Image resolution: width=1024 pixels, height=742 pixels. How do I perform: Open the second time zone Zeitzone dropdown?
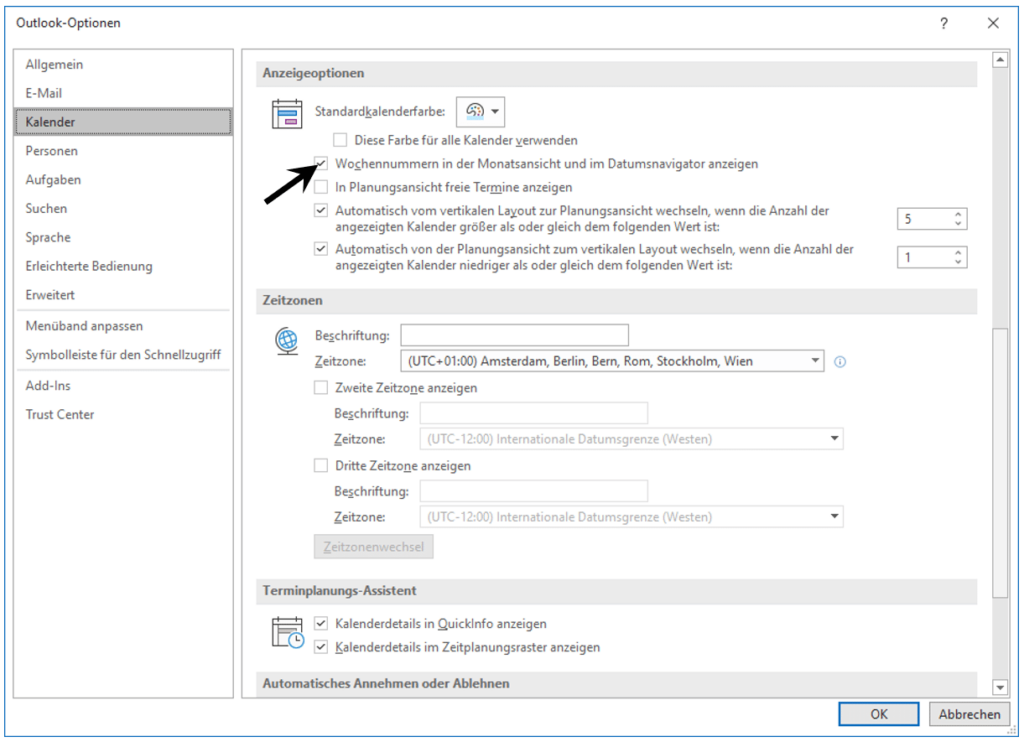pyautogui.click(x=631, y=439)
